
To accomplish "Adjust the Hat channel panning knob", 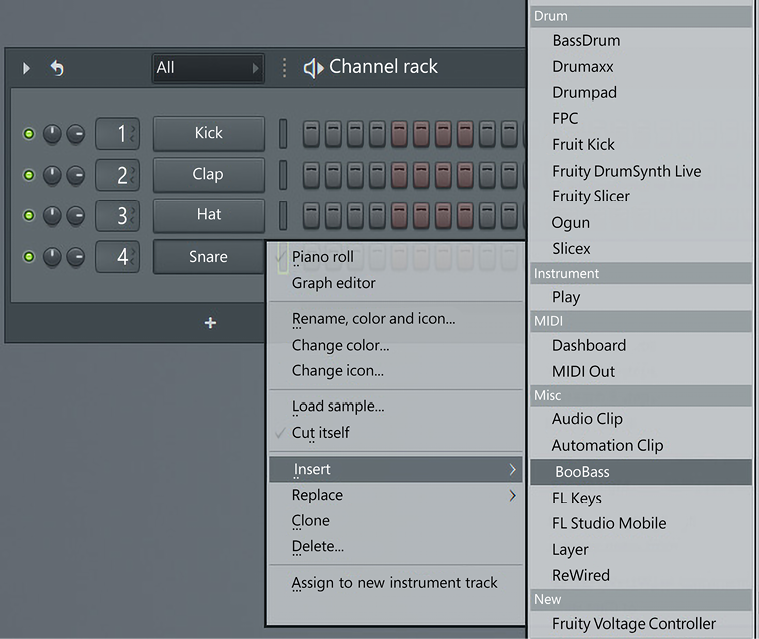I will pyautogui.click(x=52, y=216).
